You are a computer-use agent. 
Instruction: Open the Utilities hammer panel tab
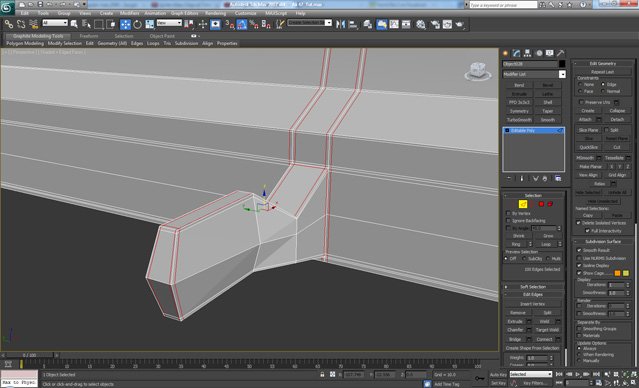point(561,53)
